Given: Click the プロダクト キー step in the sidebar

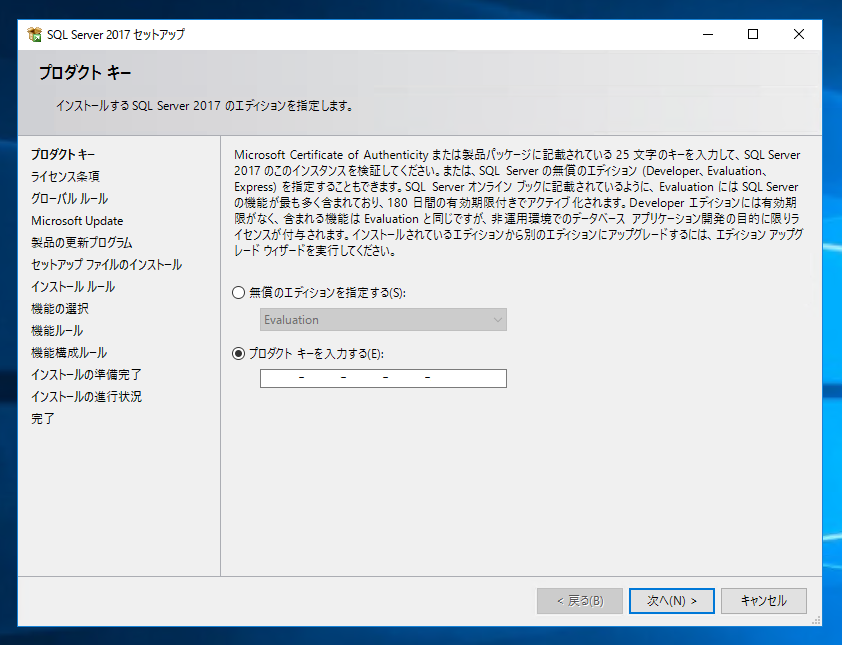Looking at the screenshot, I should tap(63, 155).
